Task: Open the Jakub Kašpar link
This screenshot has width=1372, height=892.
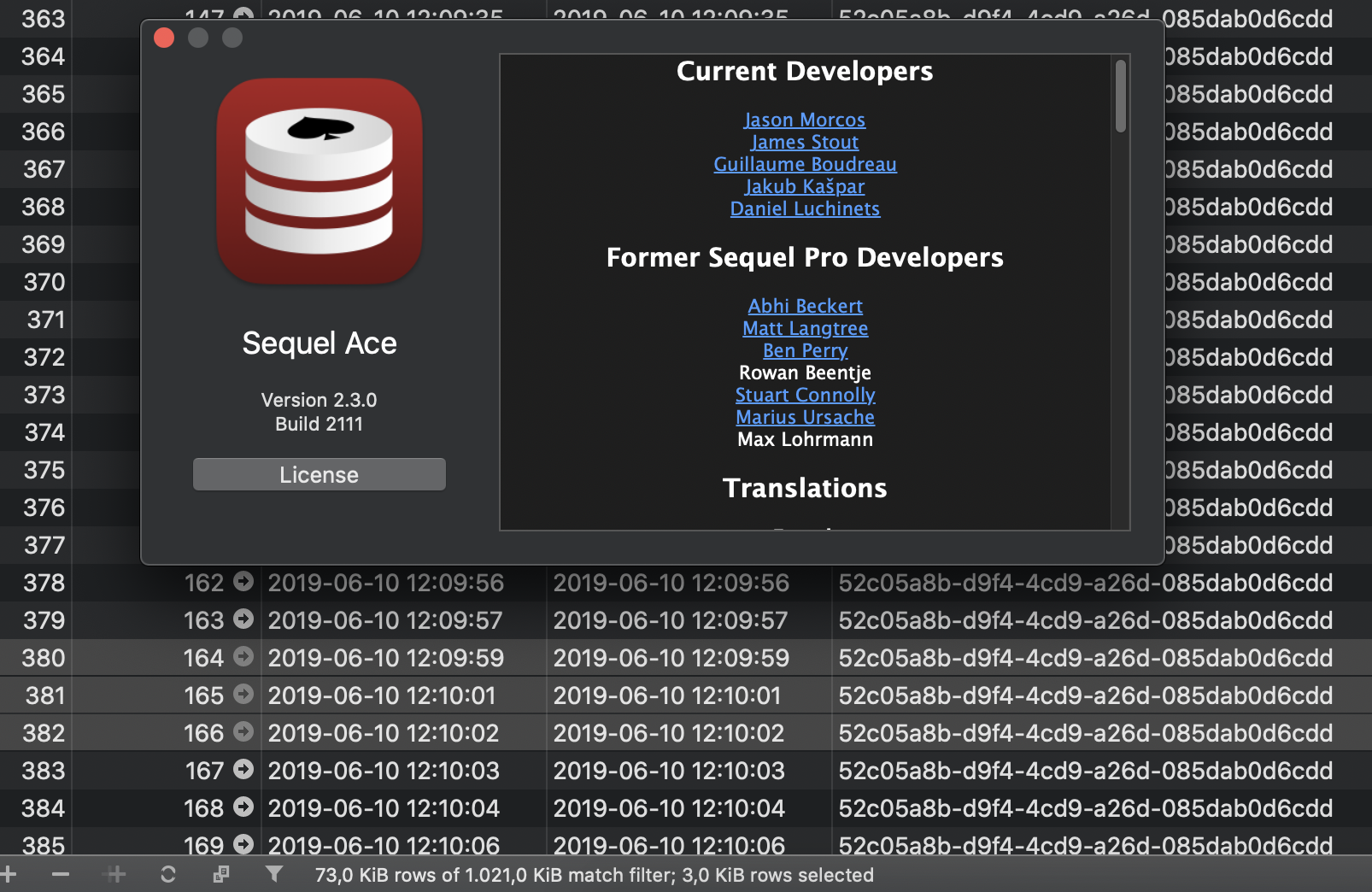Action: click(x=804, y=186)
